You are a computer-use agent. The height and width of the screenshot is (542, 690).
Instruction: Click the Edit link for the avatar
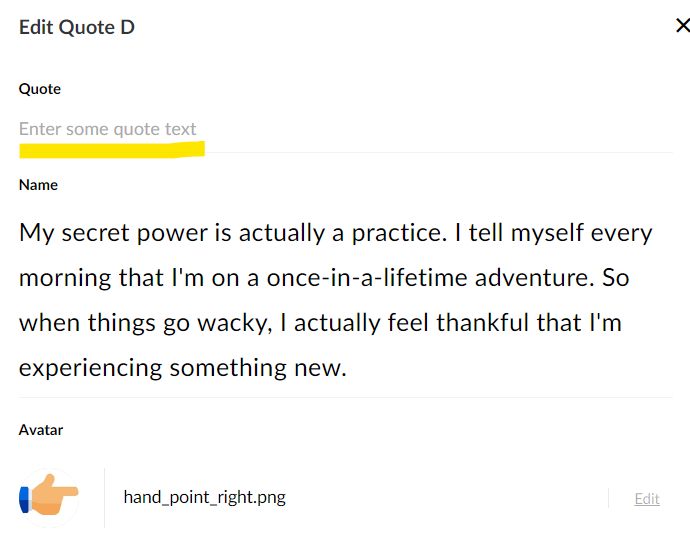(x=647, y=498)
